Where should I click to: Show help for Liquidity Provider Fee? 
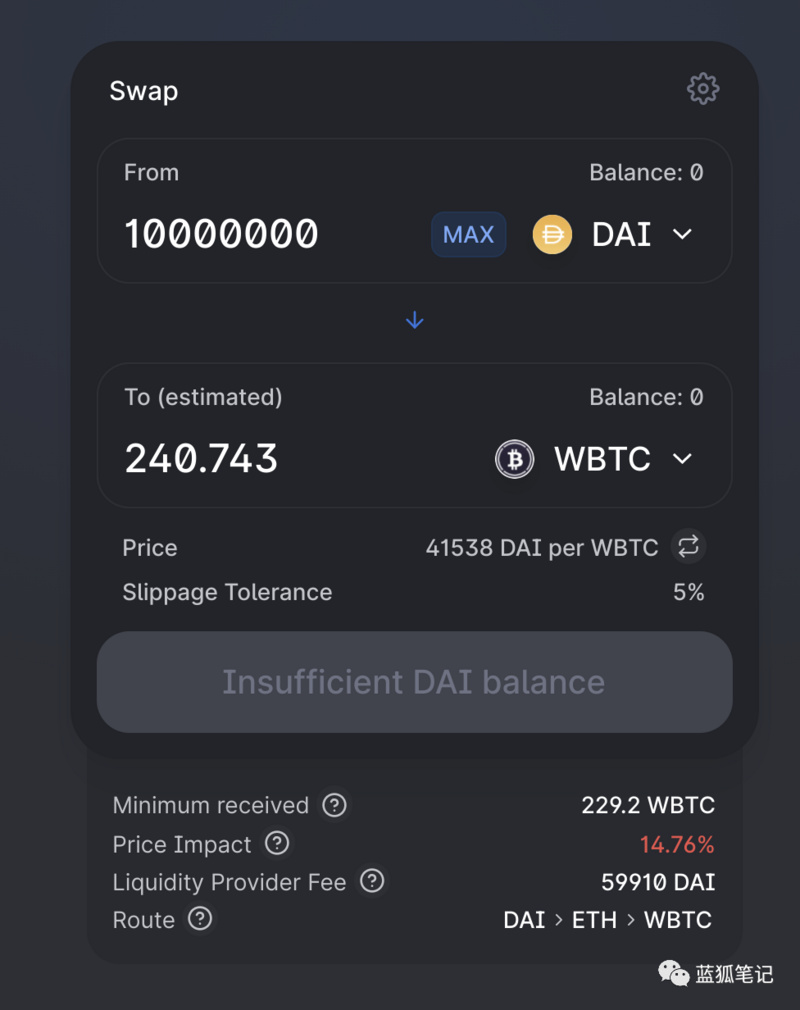click(372, 881)
